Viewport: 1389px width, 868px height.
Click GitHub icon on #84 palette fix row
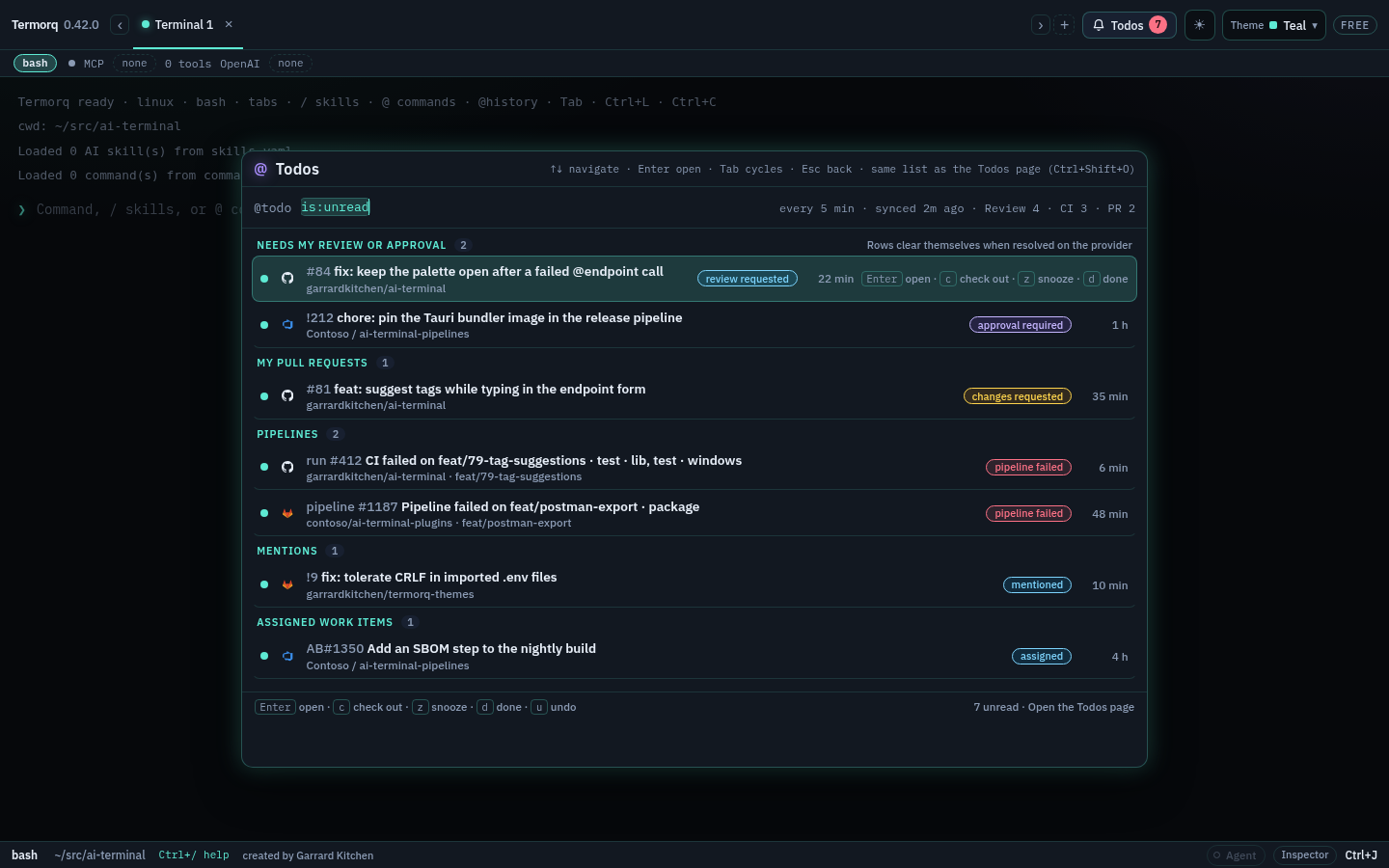pyautogui.click(x=287, y=279)
